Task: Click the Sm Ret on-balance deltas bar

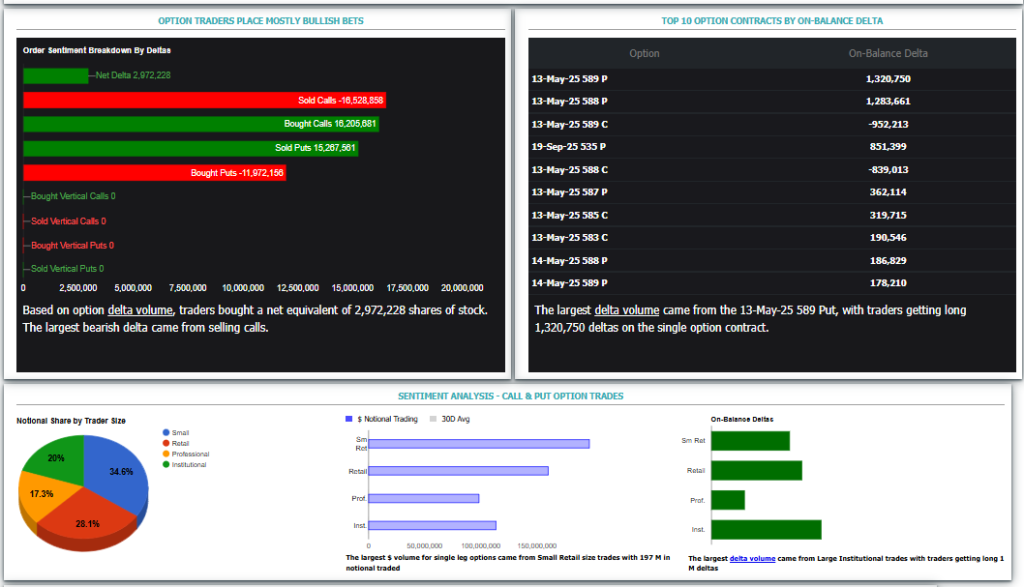Action: coord(750,441)
